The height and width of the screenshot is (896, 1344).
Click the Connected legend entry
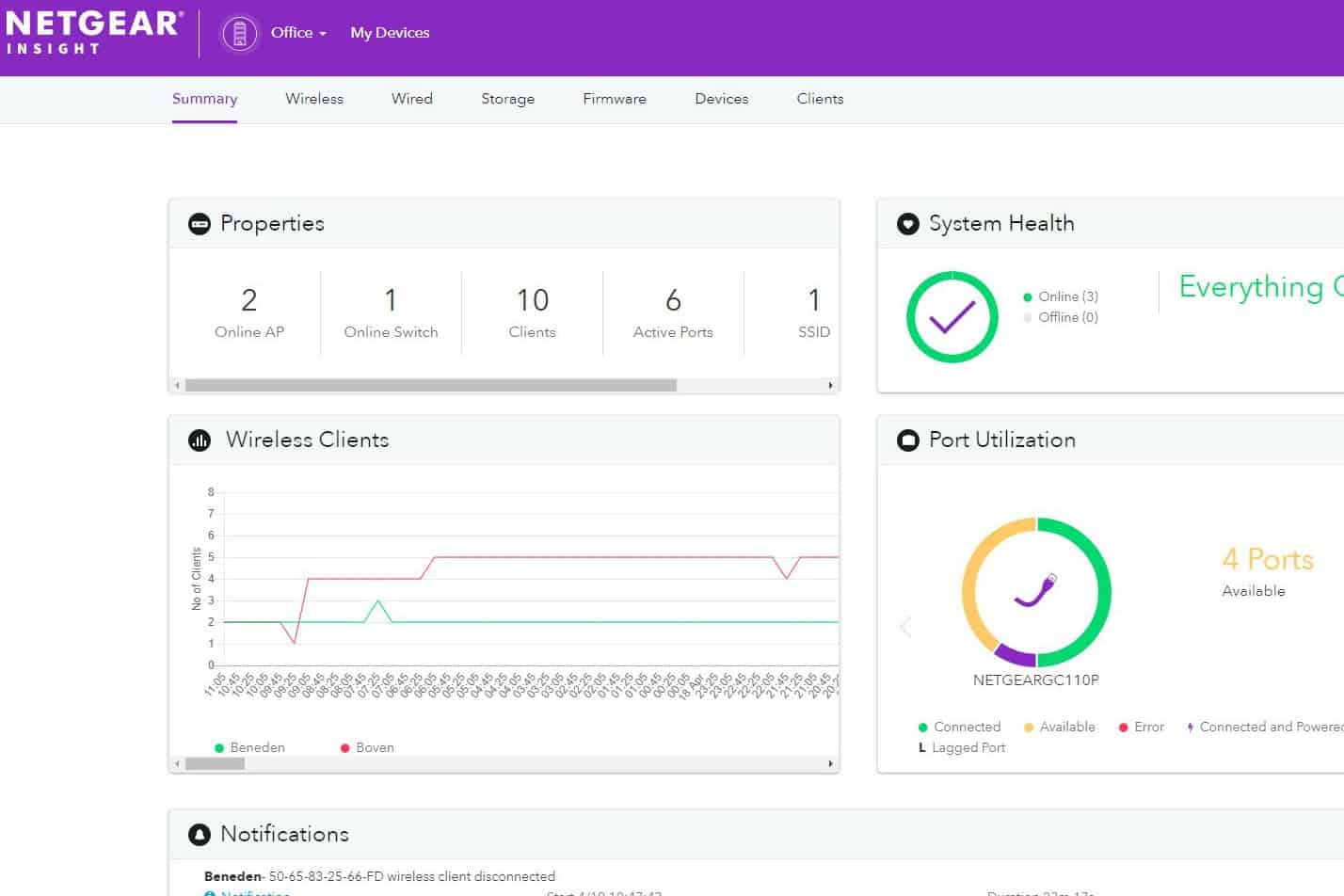coord(959,727)
